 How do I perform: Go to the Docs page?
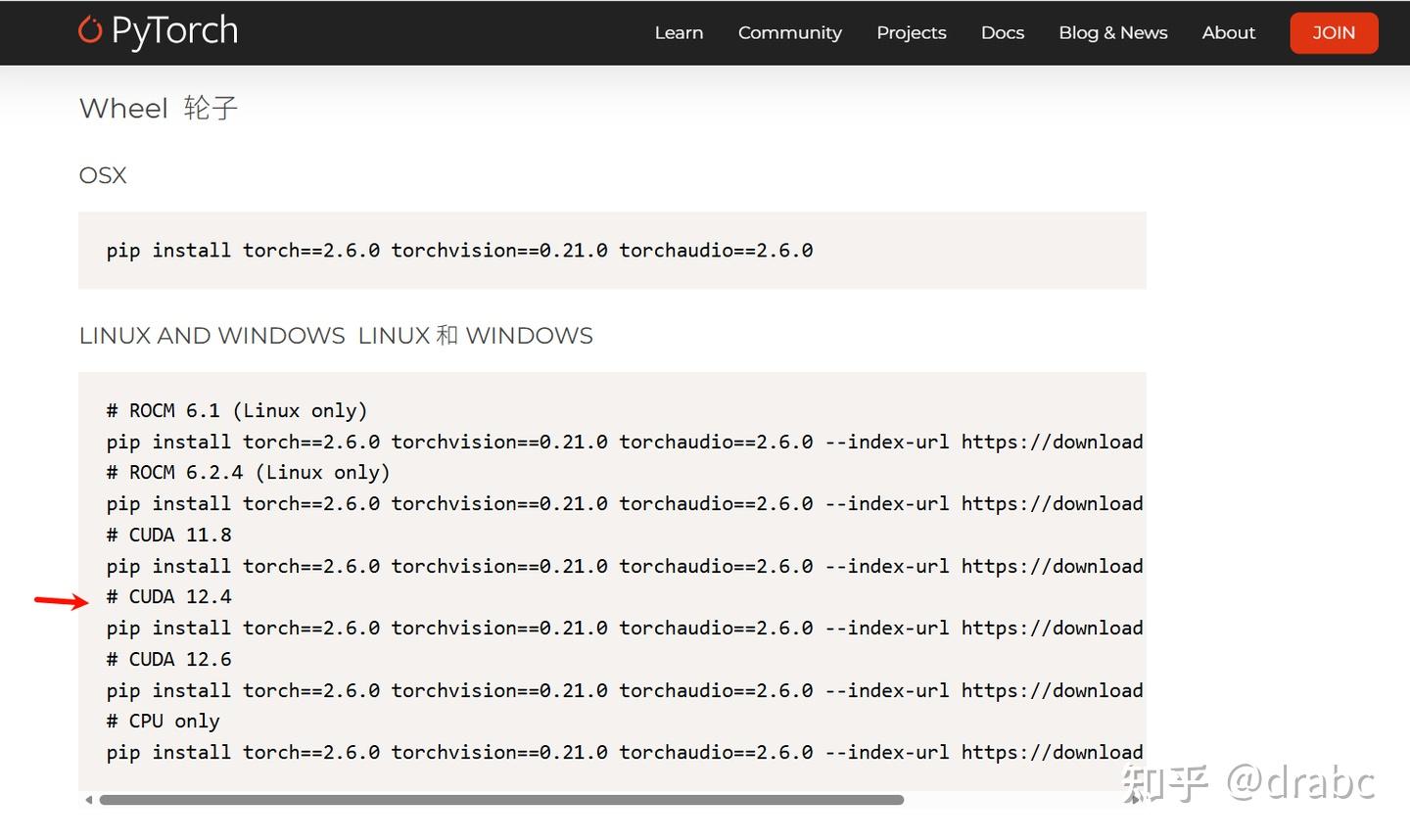tap(1002, 32)
